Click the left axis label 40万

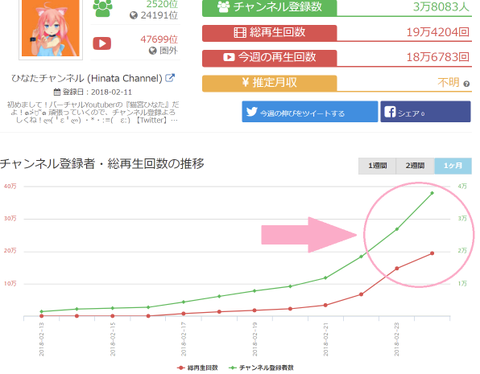[x=10, y=186]
